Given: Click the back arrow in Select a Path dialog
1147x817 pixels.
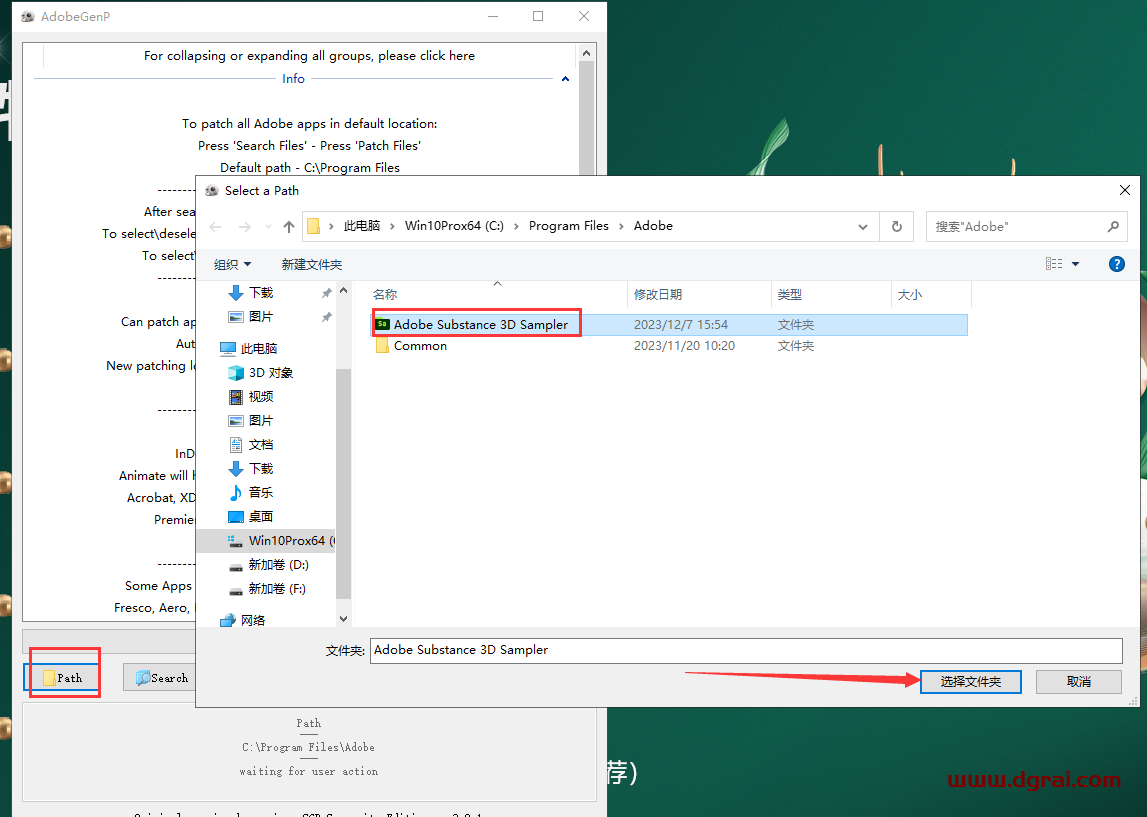Looking at the screenshot, I should (215, 227).
